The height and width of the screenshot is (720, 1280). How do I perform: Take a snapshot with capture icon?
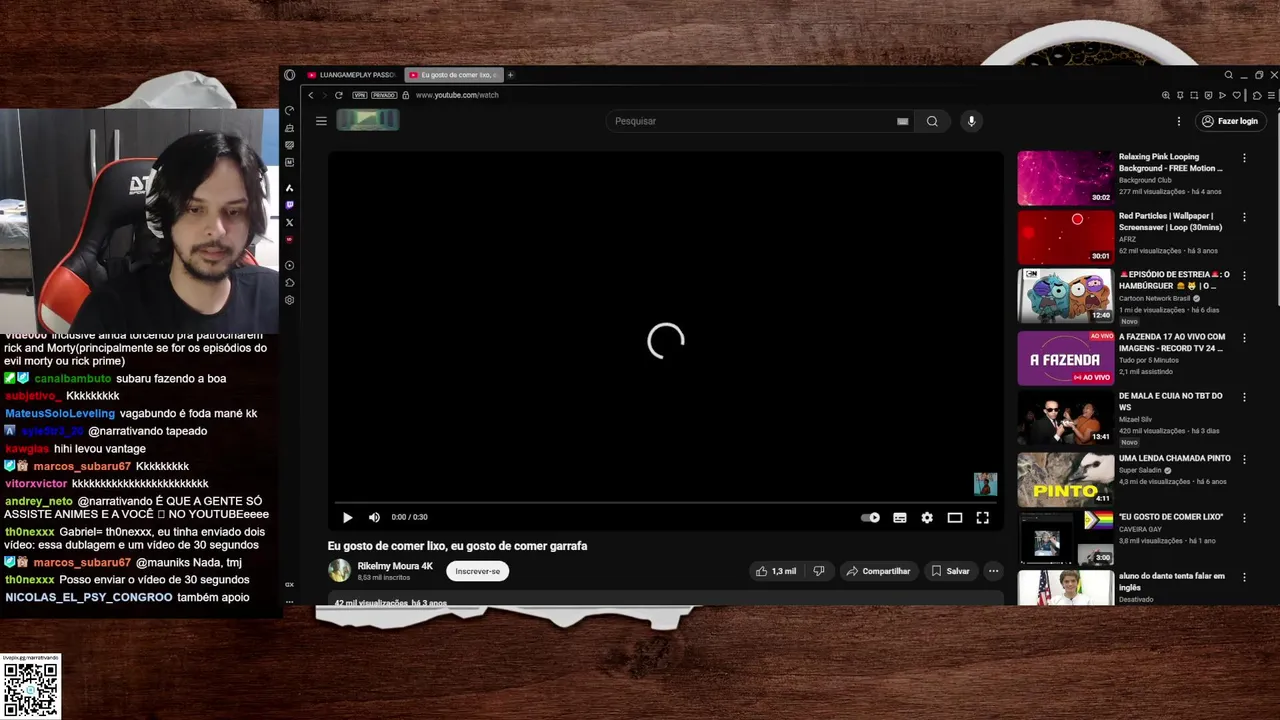[1194, 95]
